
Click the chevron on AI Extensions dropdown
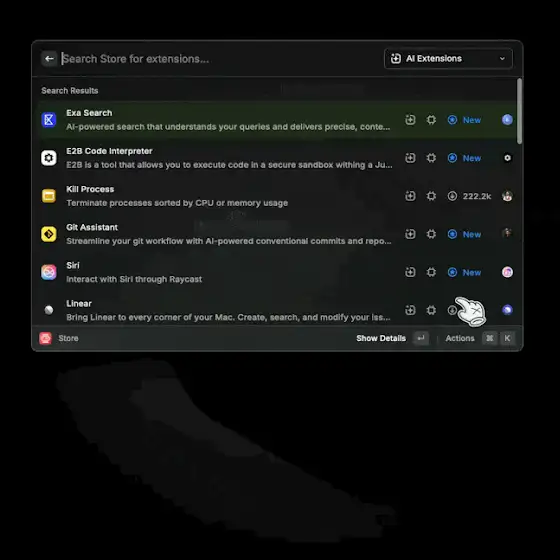(502, 59)
